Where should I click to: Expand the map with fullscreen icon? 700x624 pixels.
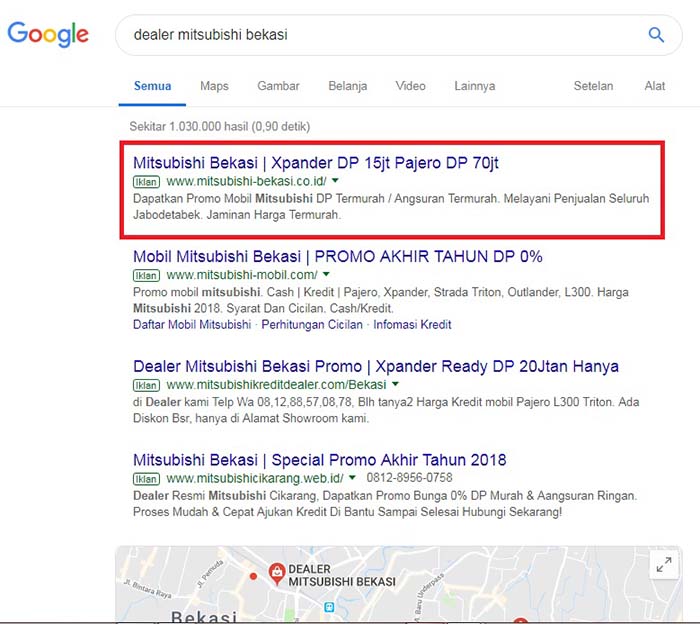tap(663, 565)
